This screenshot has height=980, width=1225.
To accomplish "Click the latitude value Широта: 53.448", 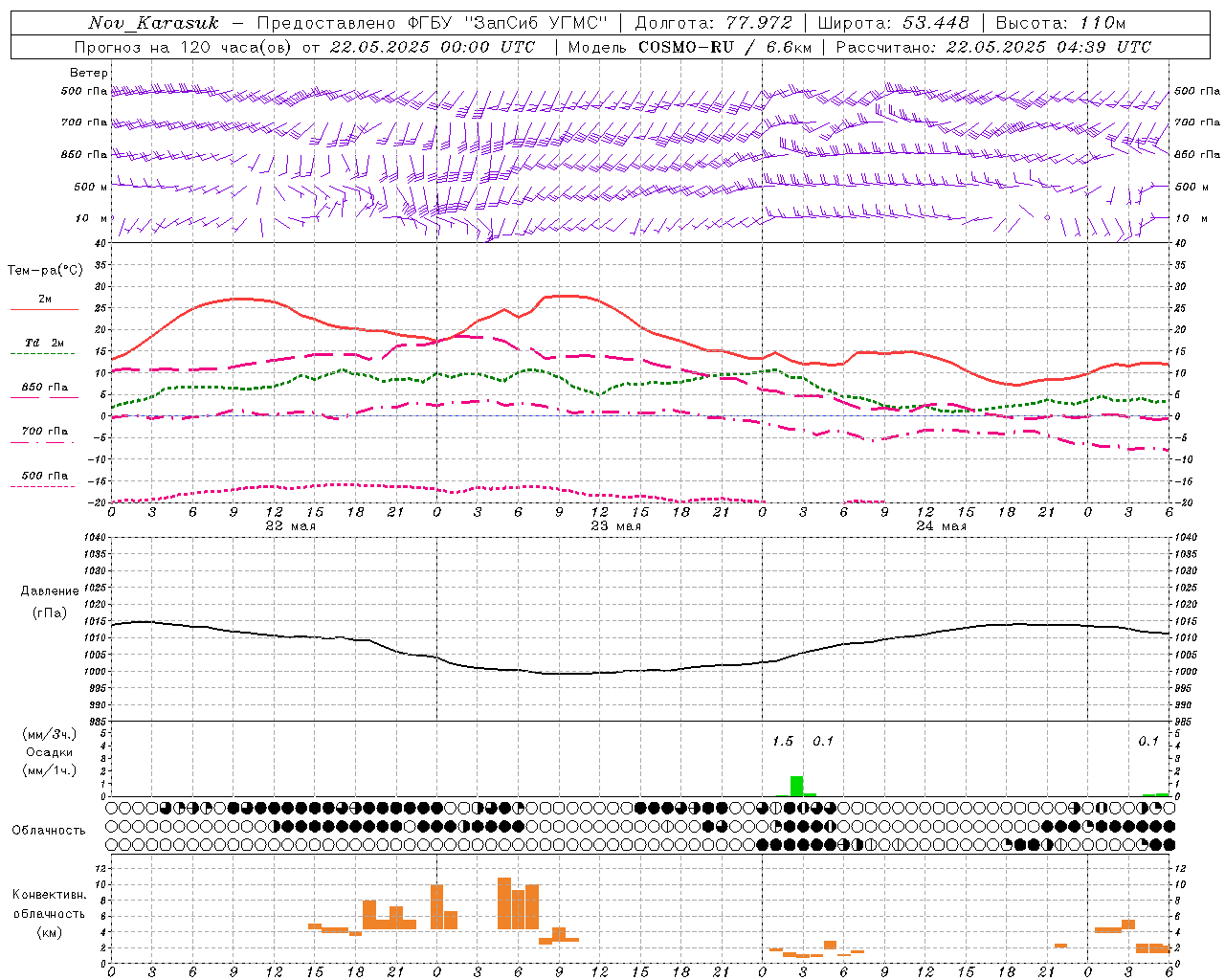I will (x=893, y=23).
